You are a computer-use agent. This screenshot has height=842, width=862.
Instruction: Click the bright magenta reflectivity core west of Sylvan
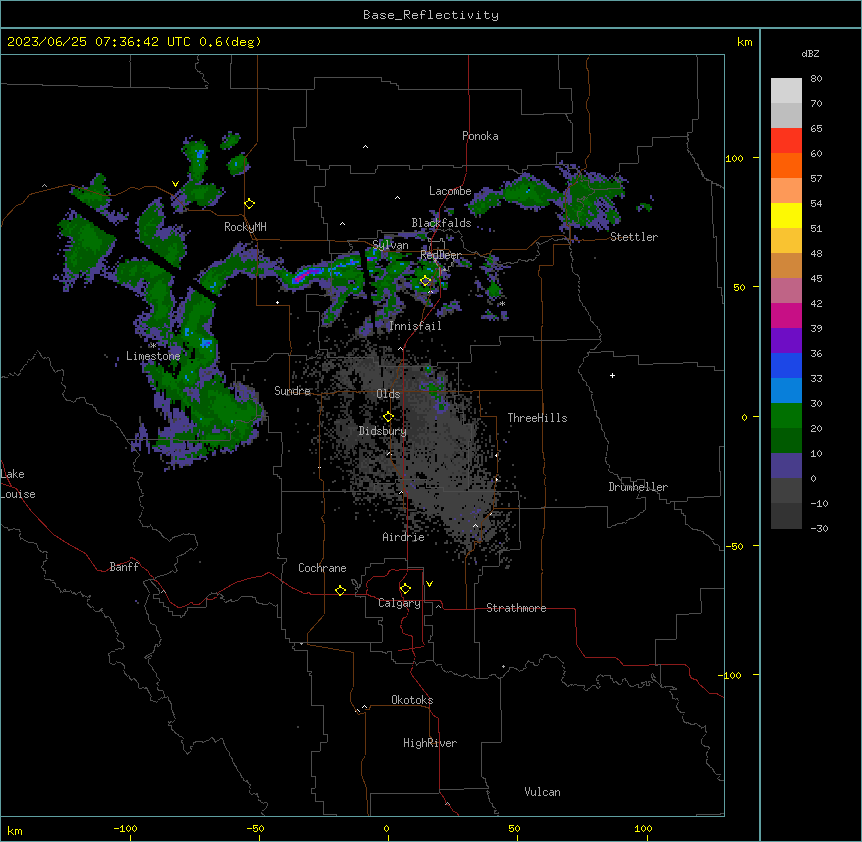pyautogui.click(x=306, y=274)
